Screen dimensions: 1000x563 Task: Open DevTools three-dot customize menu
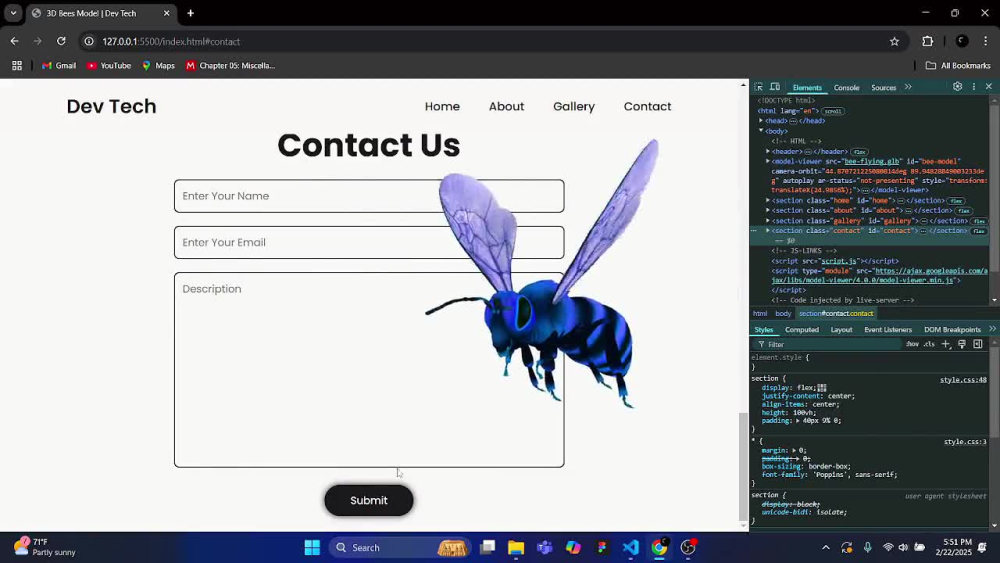click(974, 87)
